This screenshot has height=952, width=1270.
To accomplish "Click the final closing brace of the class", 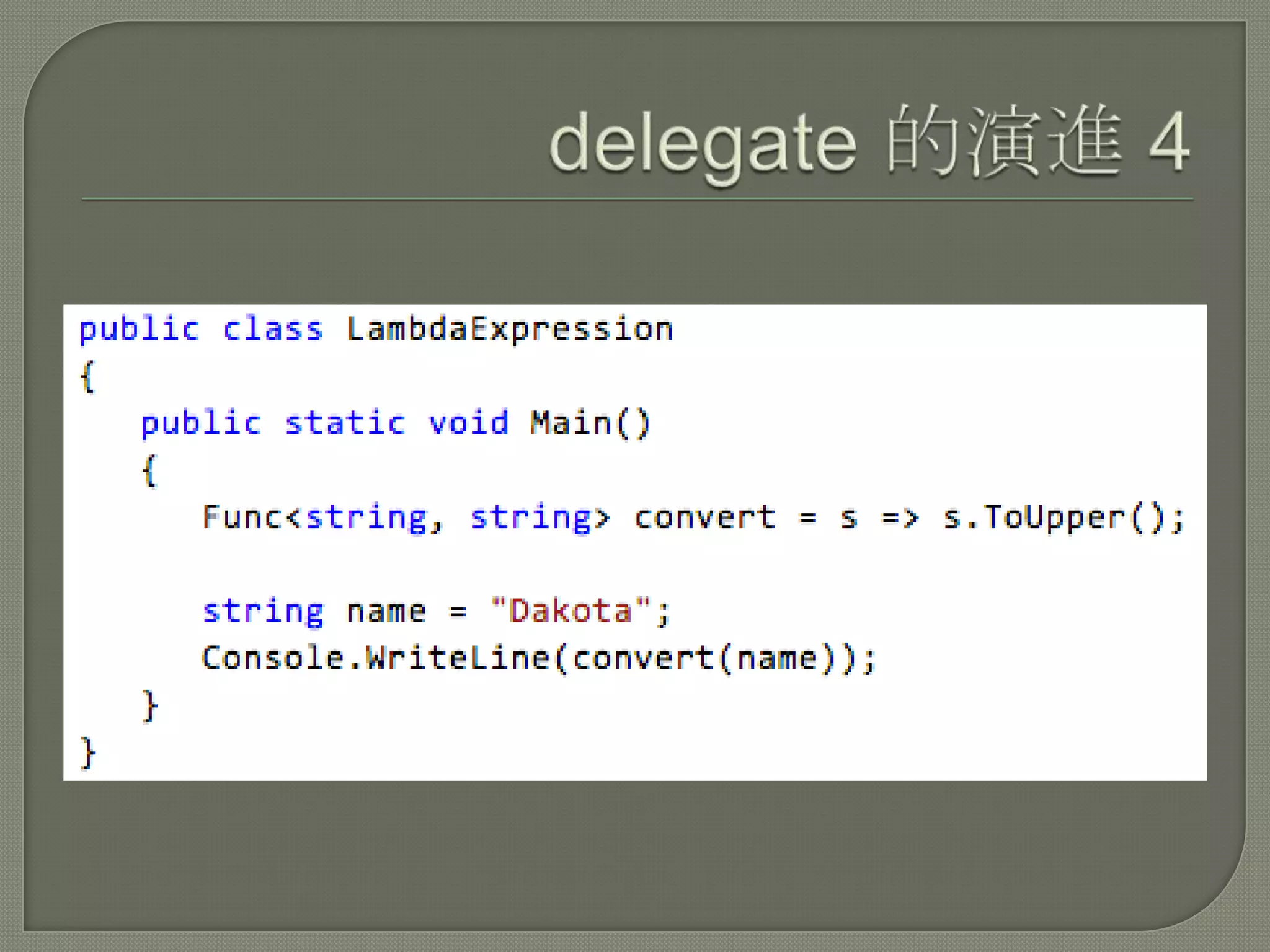I will pos(88,753).
